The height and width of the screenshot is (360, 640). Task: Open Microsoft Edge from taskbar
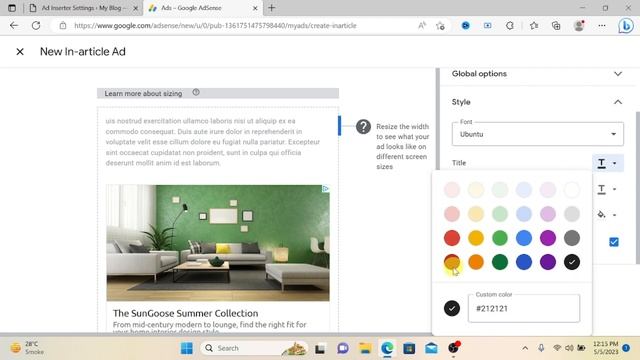(x=387, y=348)
